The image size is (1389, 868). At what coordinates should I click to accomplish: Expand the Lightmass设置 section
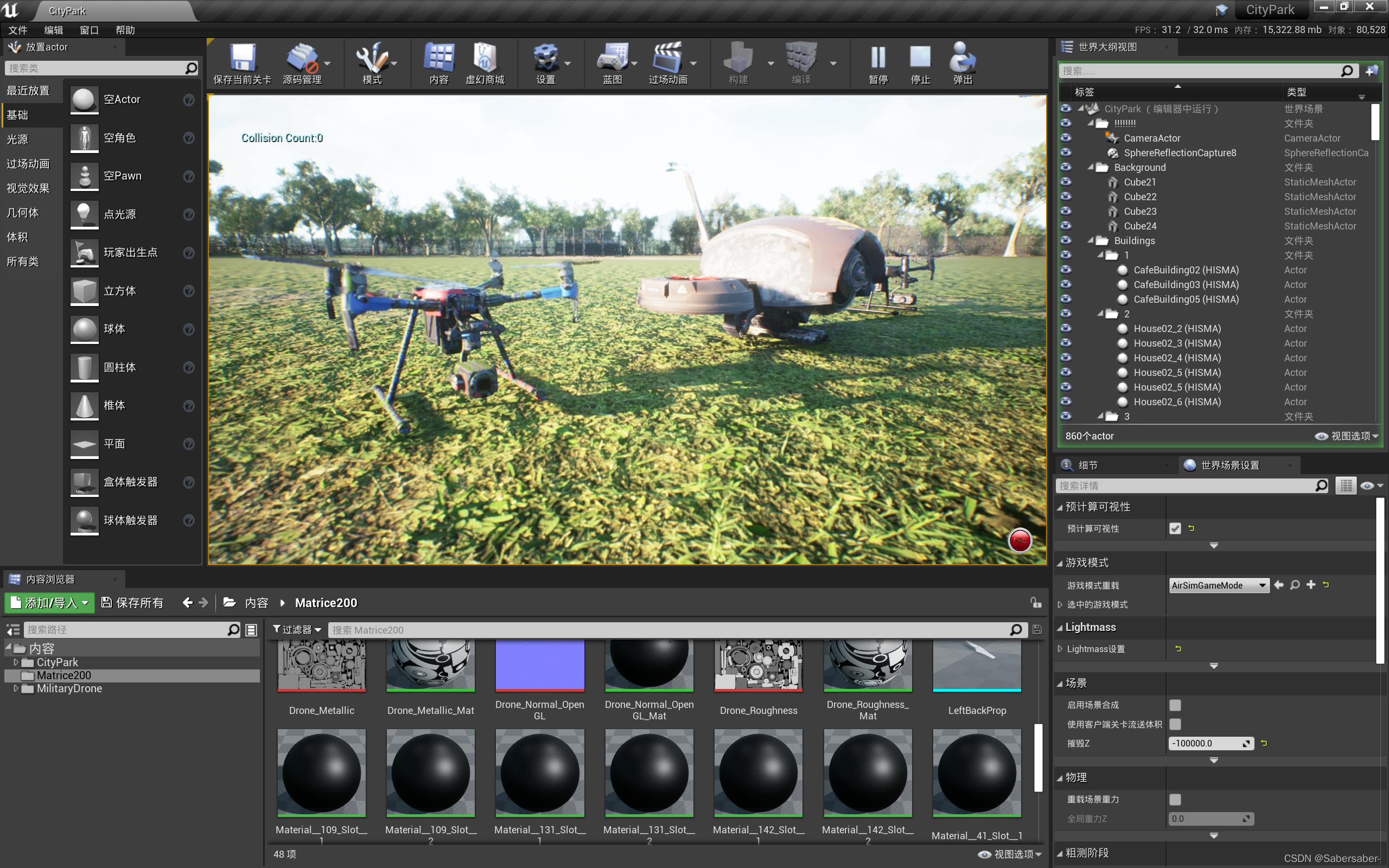[1060, 649]
